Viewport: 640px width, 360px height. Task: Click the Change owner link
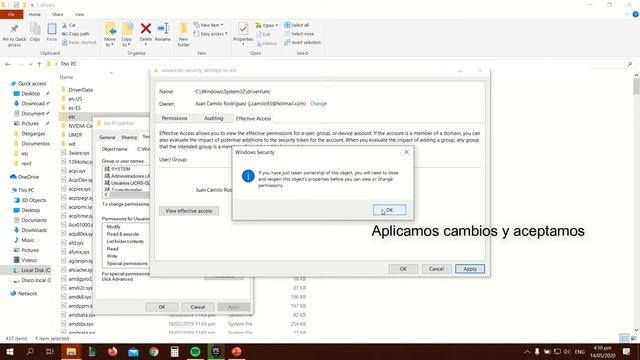coord(318,104)
